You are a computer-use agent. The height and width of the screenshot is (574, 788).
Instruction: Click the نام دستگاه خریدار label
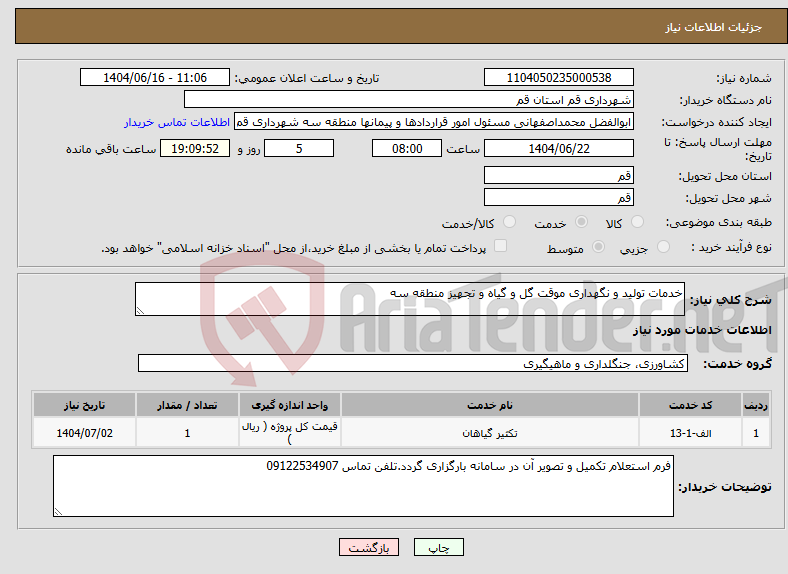pyautogui.click(x=725, y=101)
